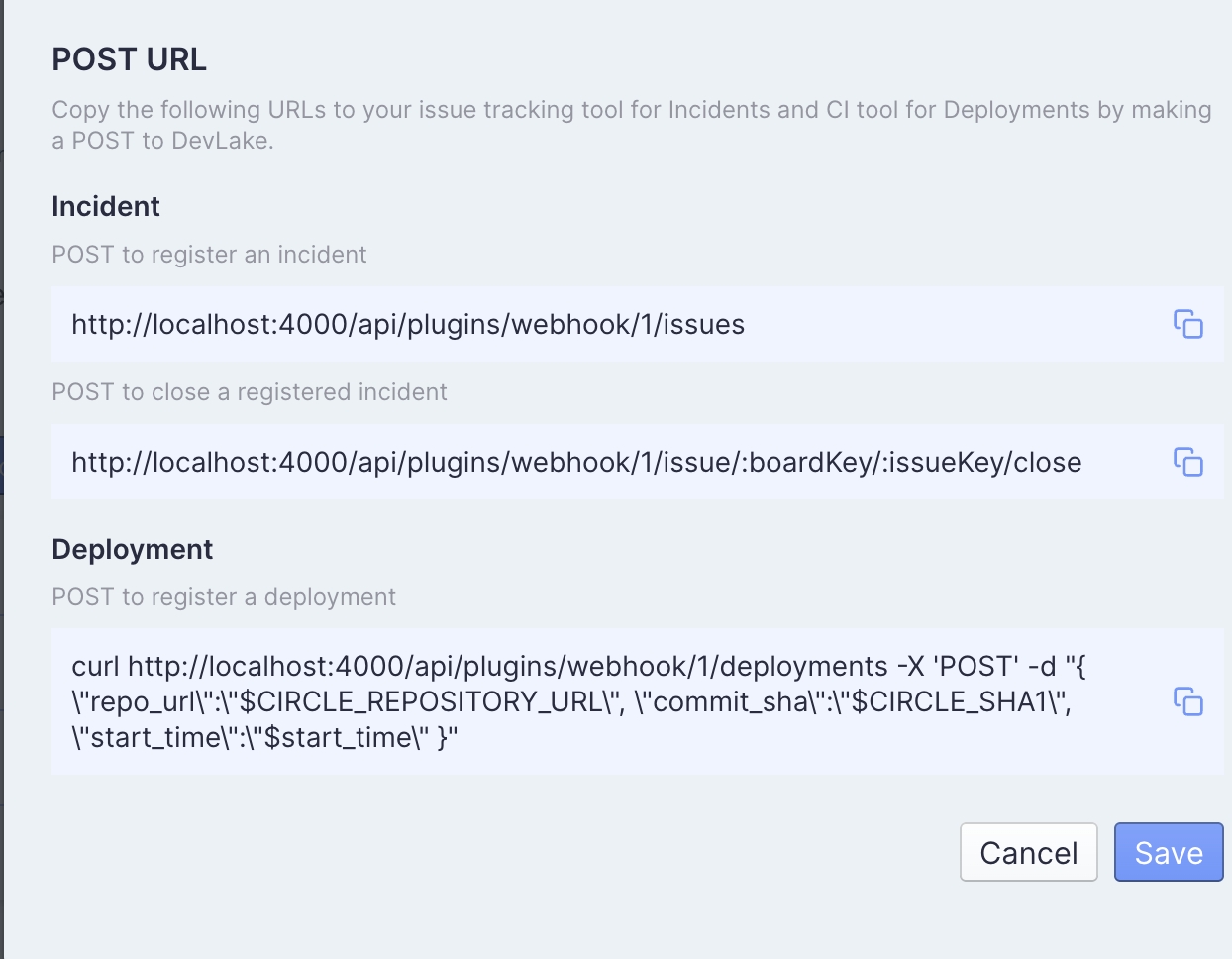This screenshot has height=959, width=1232.
Task: Select the issue close URL field
Action: [638, 462]
